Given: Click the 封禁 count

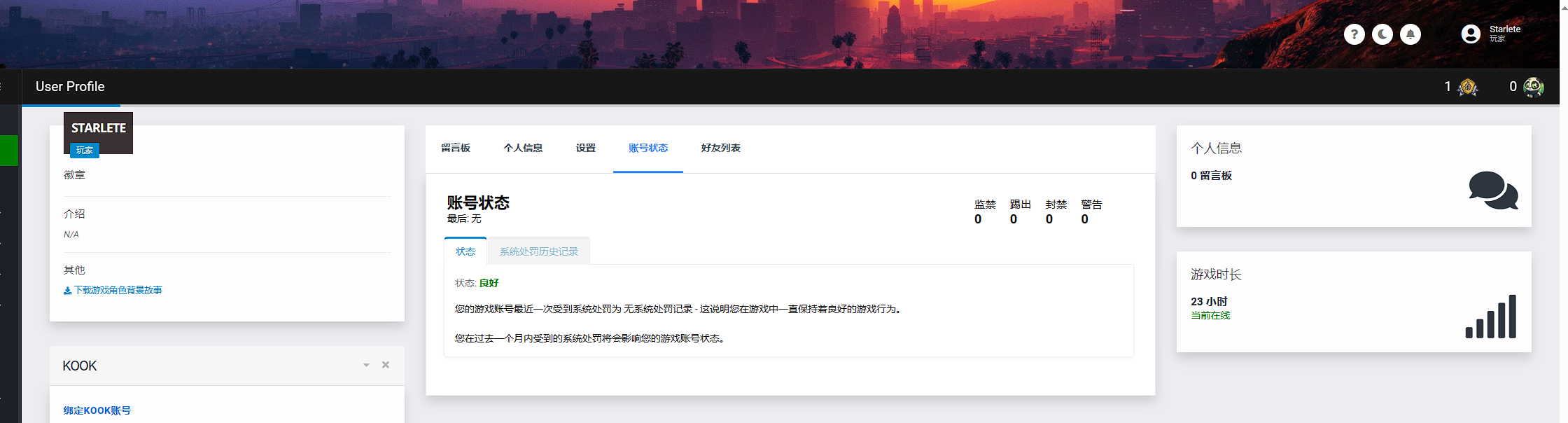Looking at the screenshot, I should point(1049,219).
